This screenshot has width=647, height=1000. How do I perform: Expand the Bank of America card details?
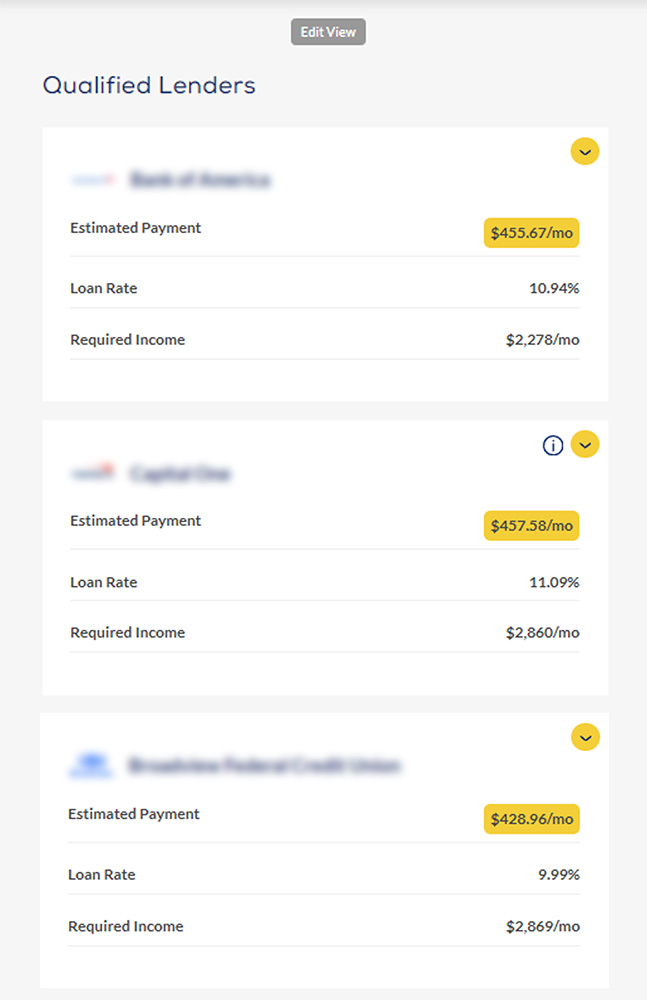pyautogui.click(x=585, y=151)
